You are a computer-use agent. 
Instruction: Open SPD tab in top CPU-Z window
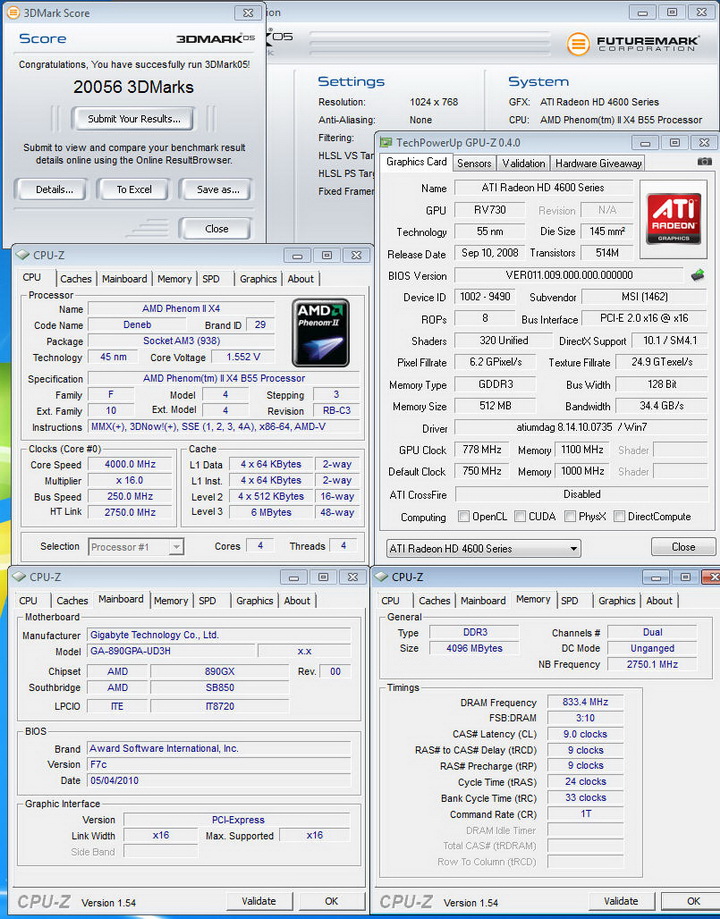coord(211,279)
